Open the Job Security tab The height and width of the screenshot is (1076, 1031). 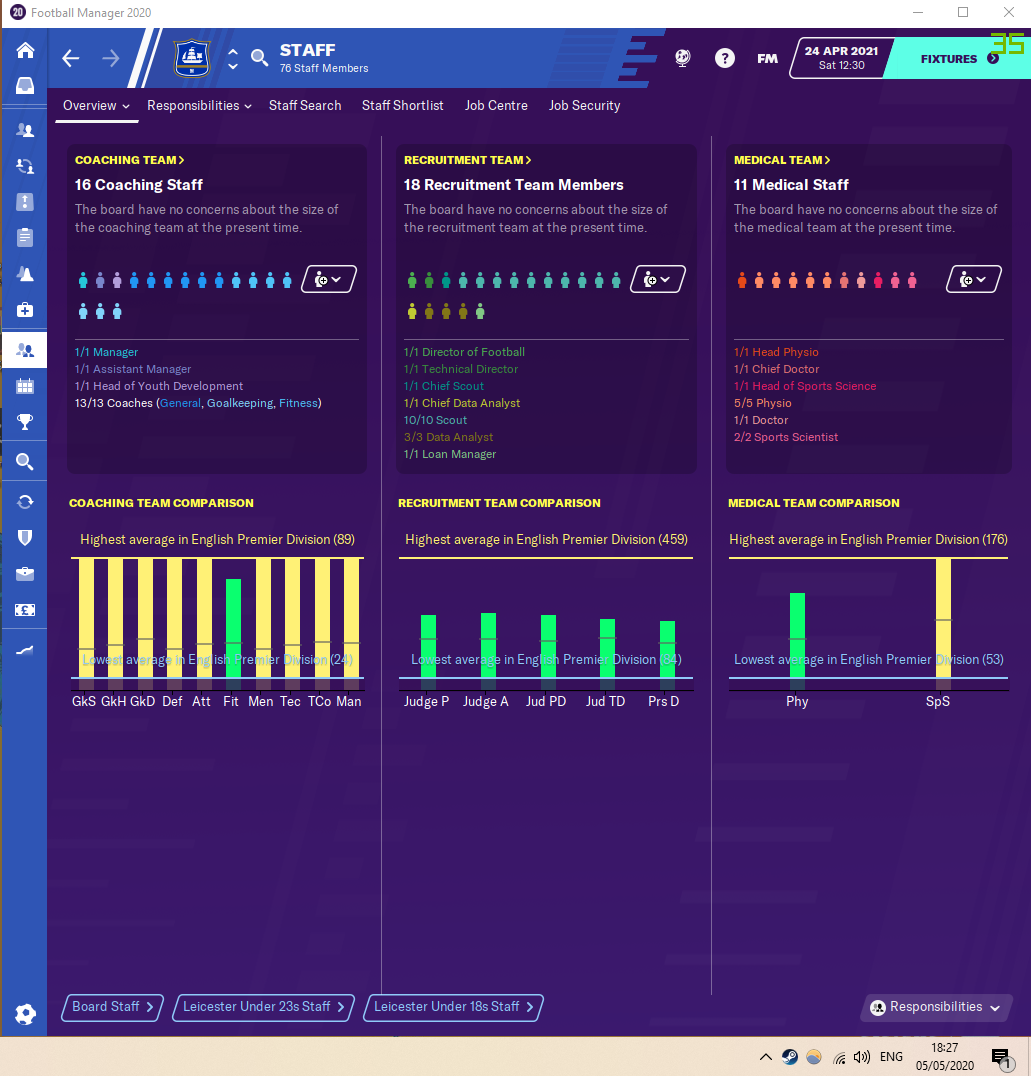584,106
